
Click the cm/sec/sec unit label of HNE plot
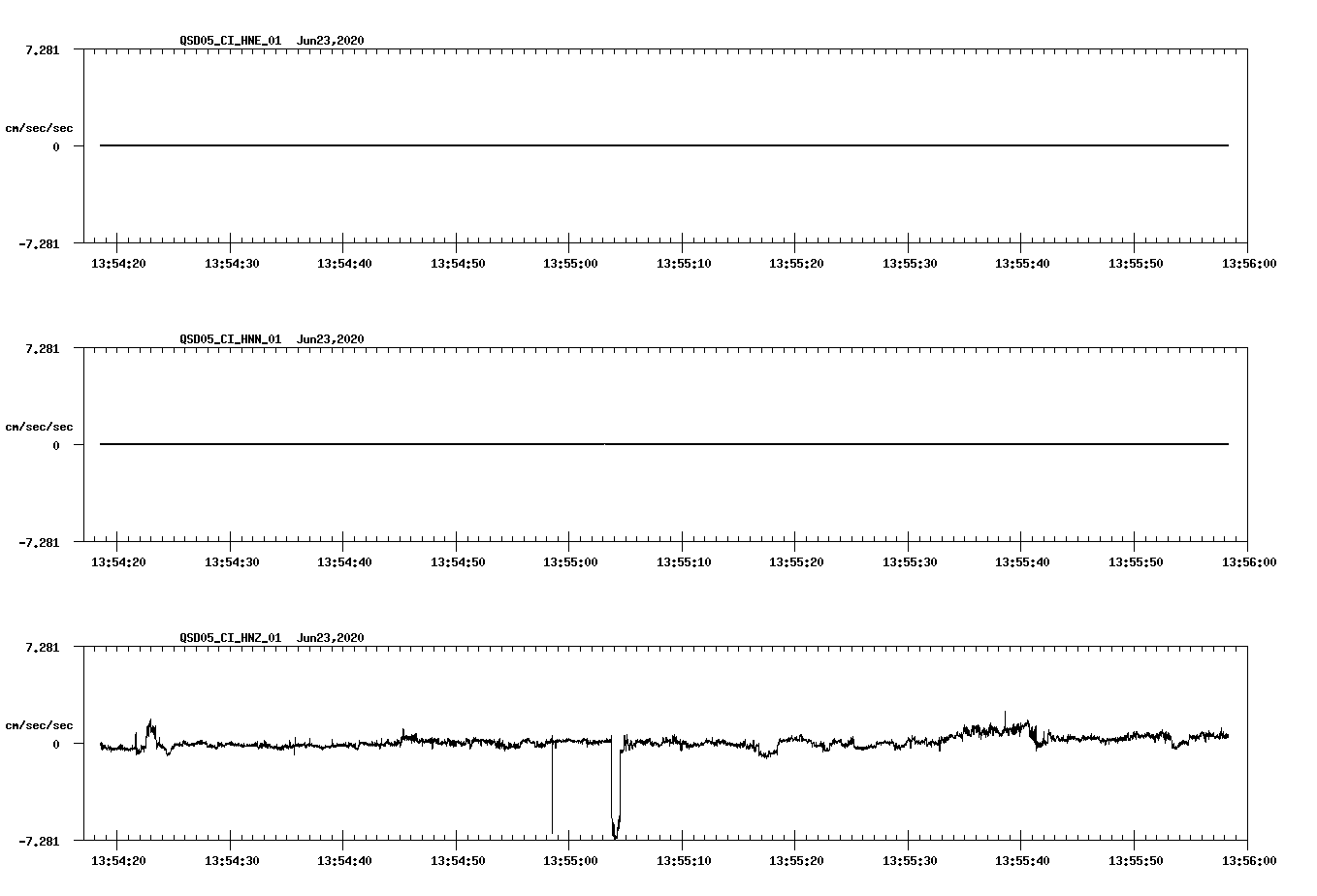click(x=39, y=128)
